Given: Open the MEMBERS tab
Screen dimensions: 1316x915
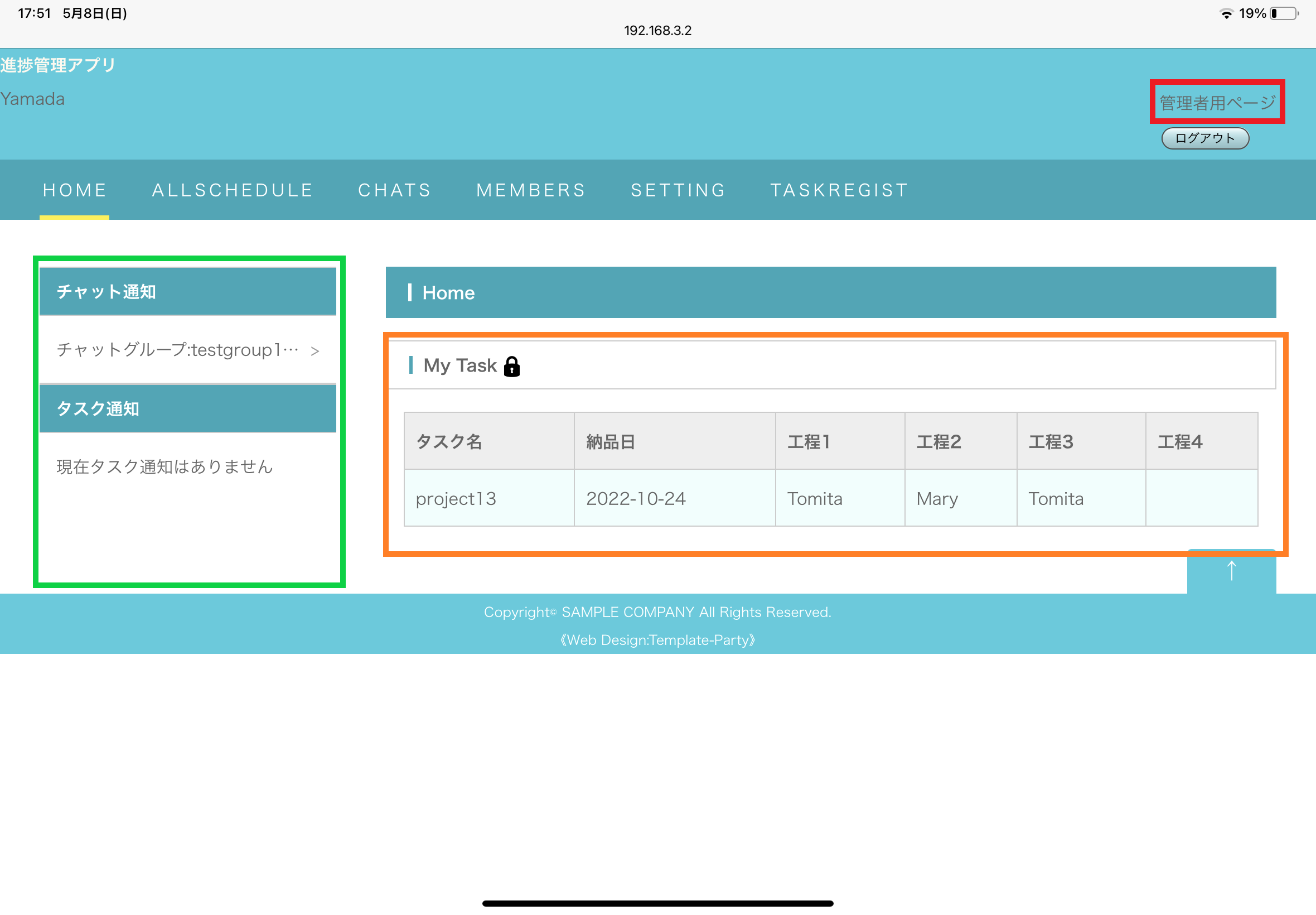Looking at the screenshot, I should tap(531, 190).
